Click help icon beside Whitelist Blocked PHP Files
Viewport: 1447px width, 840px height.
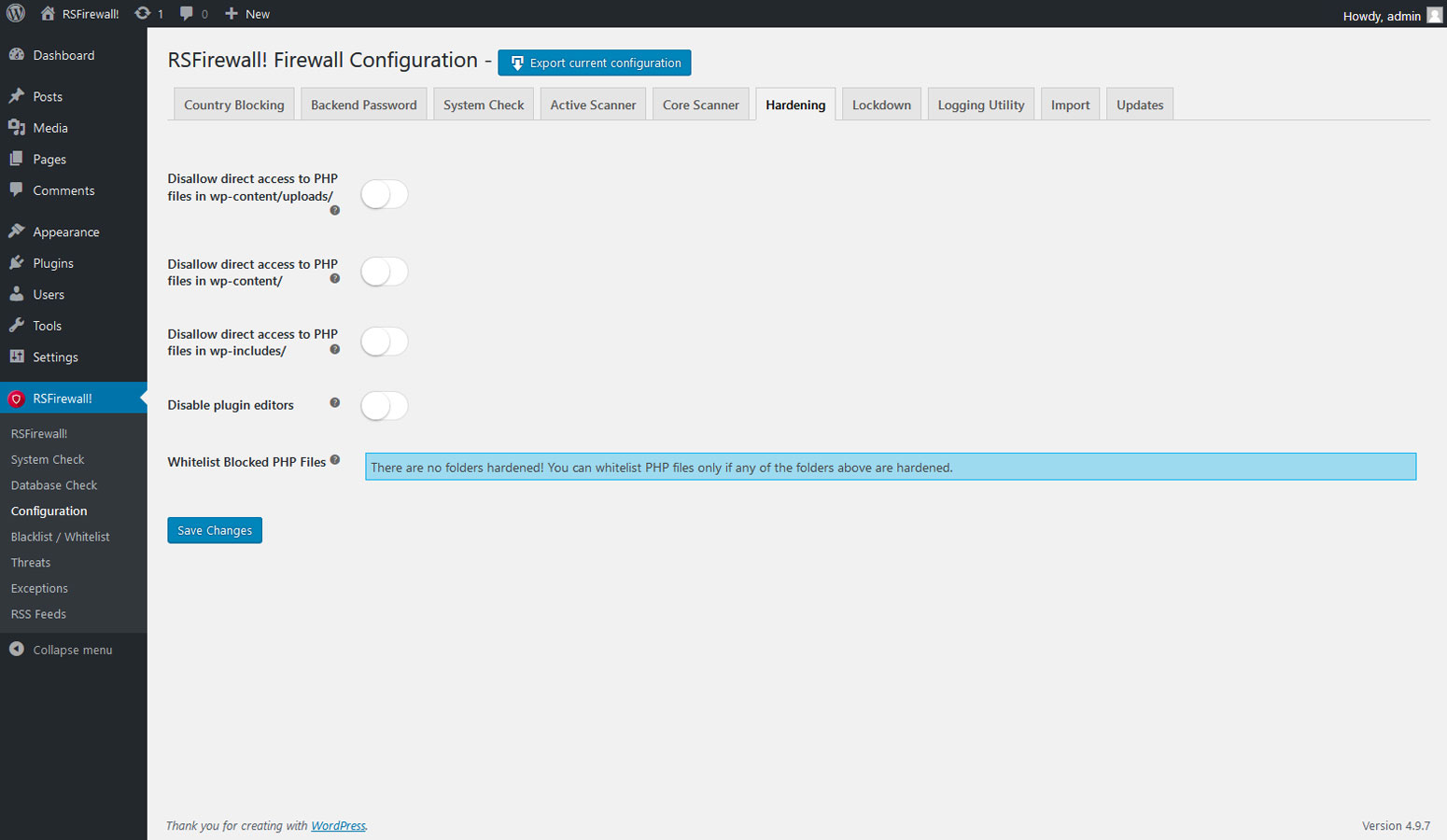pyautogui.click(x=335, y=459)
